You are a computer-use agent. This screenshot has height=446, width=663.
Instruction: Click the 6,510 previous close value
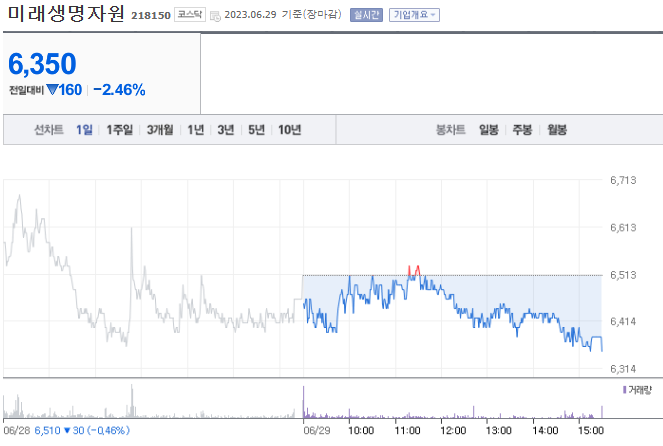point(47,431)
